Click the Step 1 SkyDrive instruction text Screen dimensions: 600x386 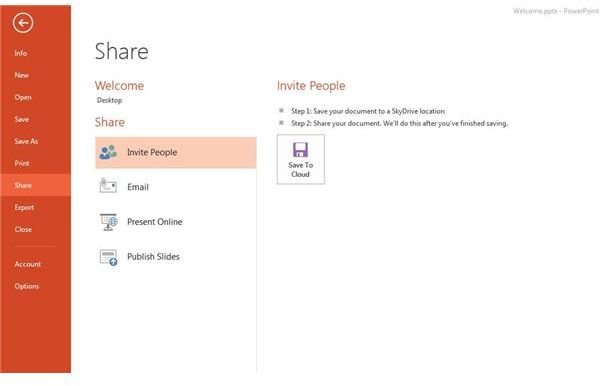[x=368, y=111]
